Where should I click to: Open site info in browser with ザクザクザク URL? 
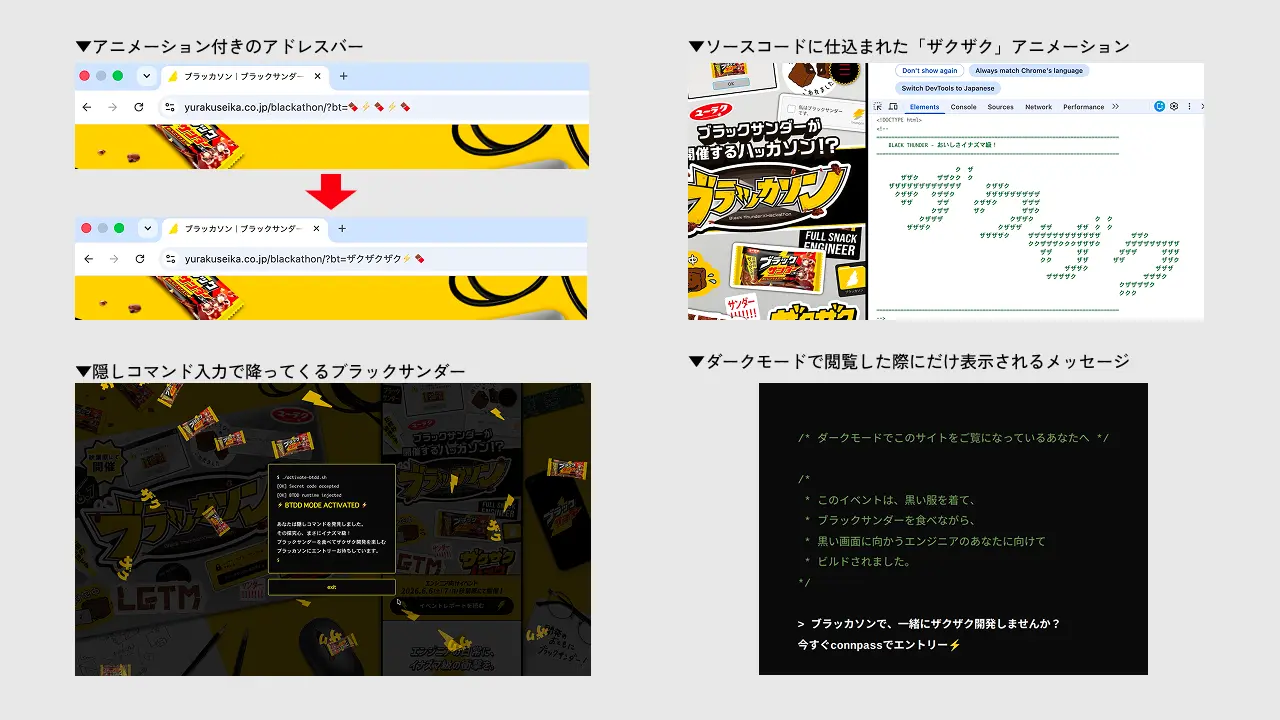pyautogui.click(x=170, y=259)
